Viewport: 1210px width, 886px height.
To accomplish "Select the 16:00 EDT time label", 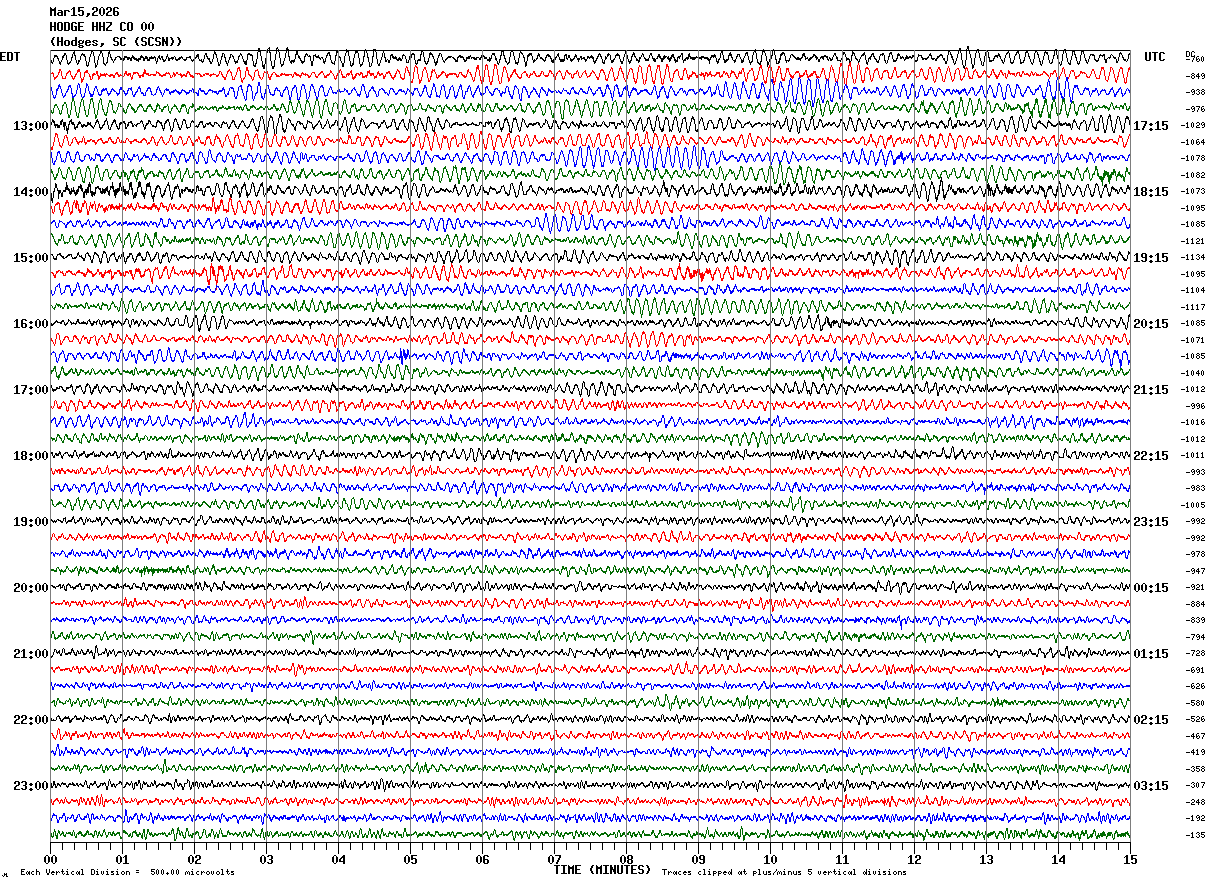I will [x=30, y=324].
